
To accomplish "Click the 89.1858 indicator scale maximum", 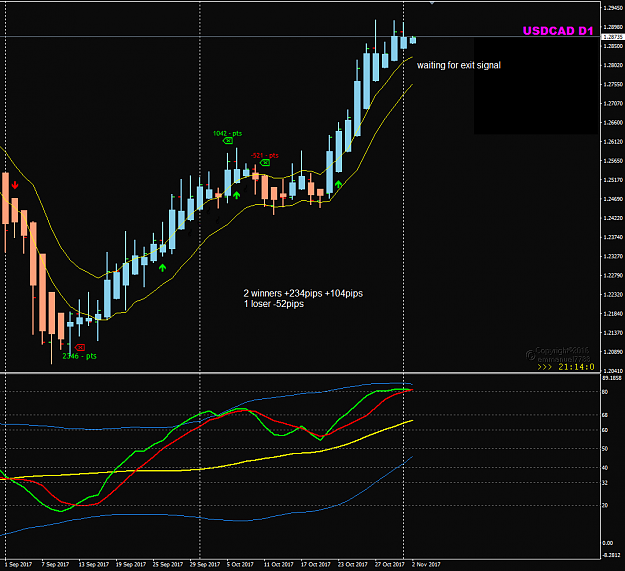I will [x=612, y=378].
